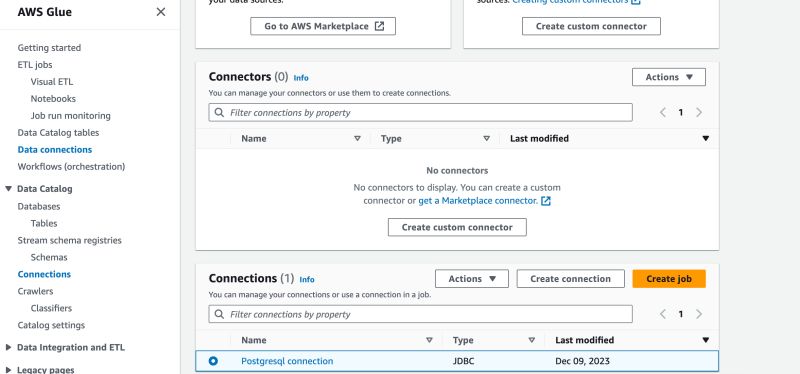Focus the Connectors filter field
The image size is (800, 374).
coord(420,113)
